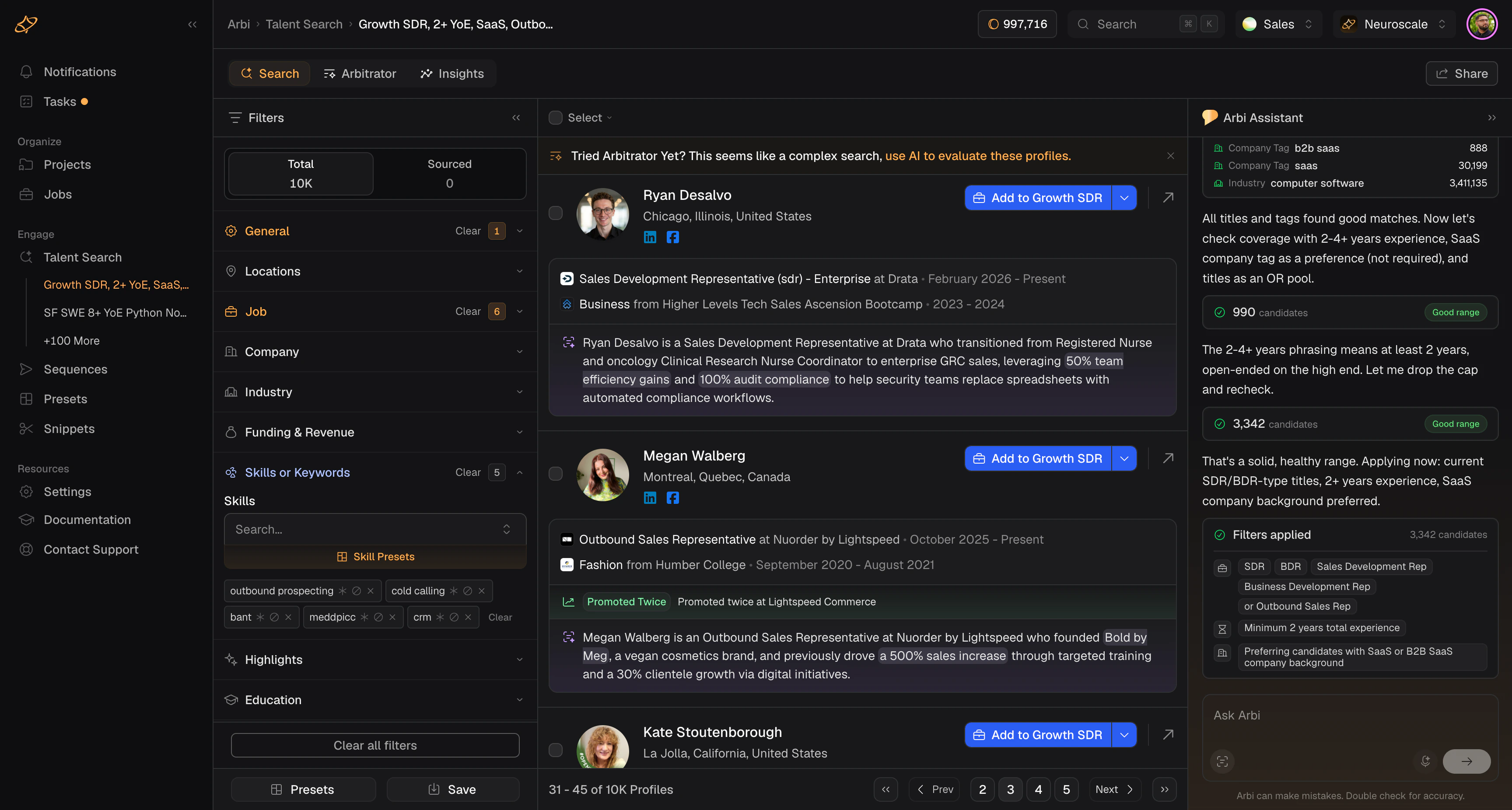Screen dimensions: 1512x810
Task: Open Ryan Desalvo's Facebook profile icon
Action: click(672, 237)
